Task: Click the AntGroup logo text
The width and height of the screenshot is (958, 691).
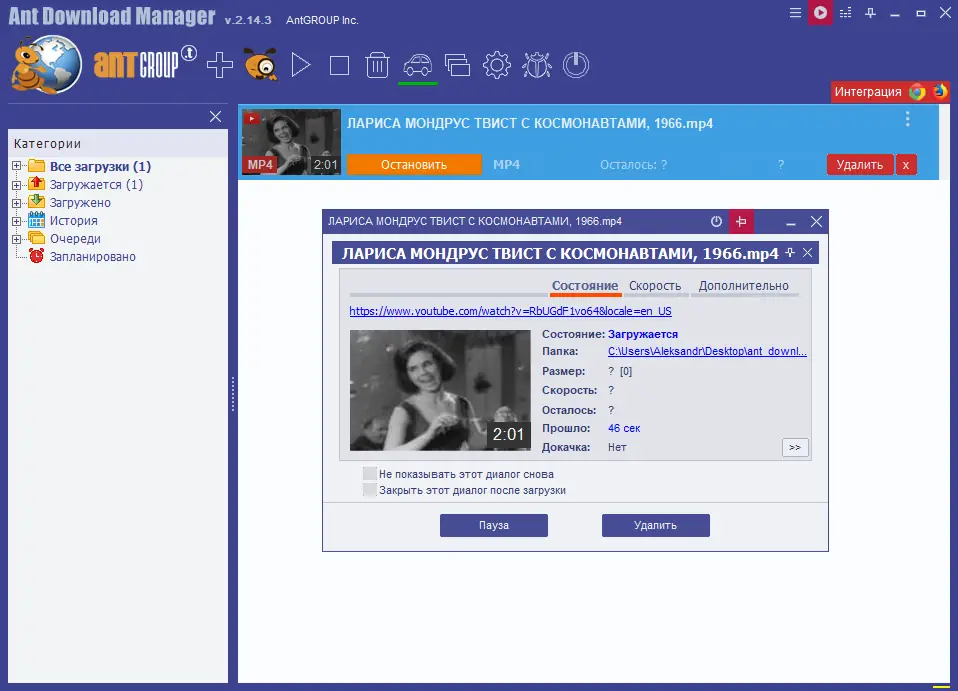Action: (x=145, y=62)
